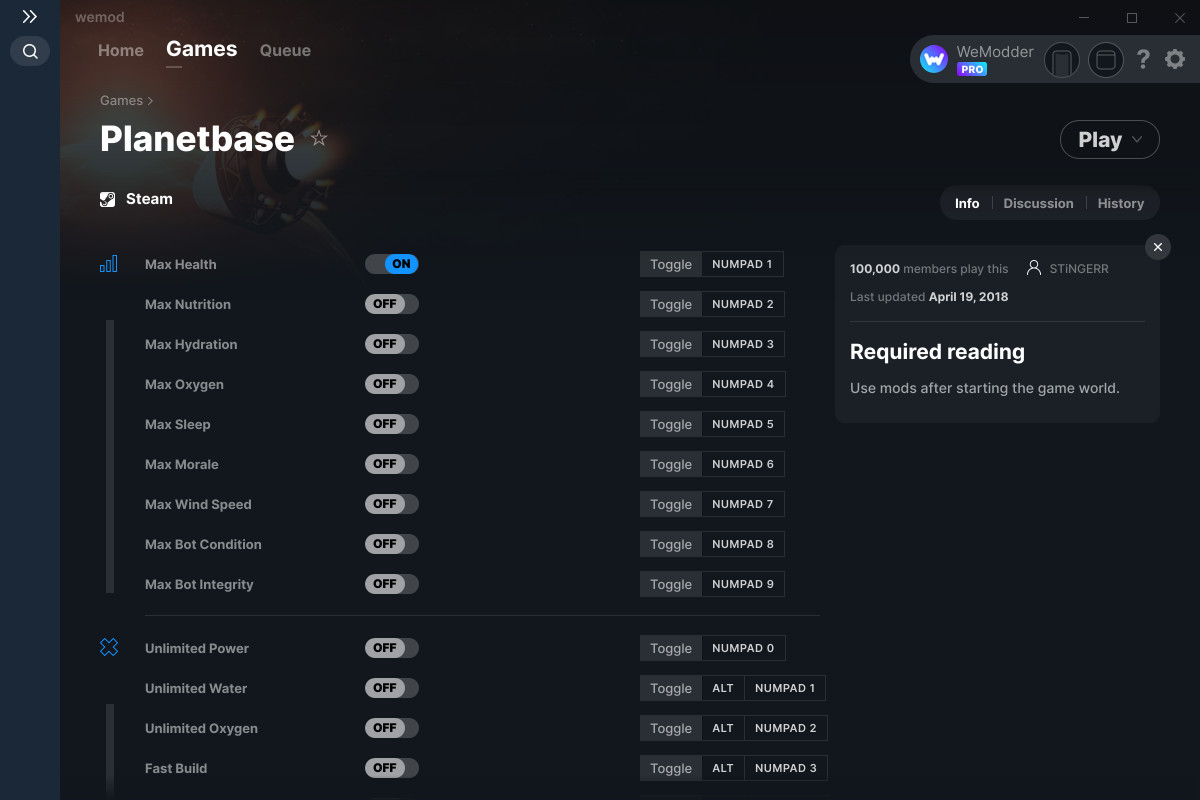The image size is (1200, 800).
Task: Enable Unlimited Power toggle
Action: 392,648
